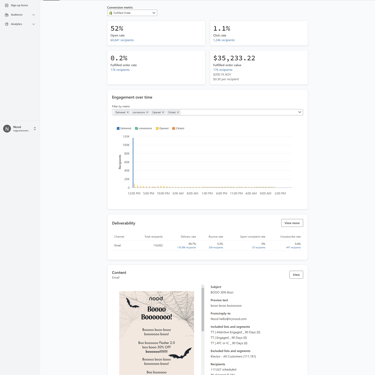
Task: Click the Subject label in Content
Action: pyautogui.click(x=216, y=287)
